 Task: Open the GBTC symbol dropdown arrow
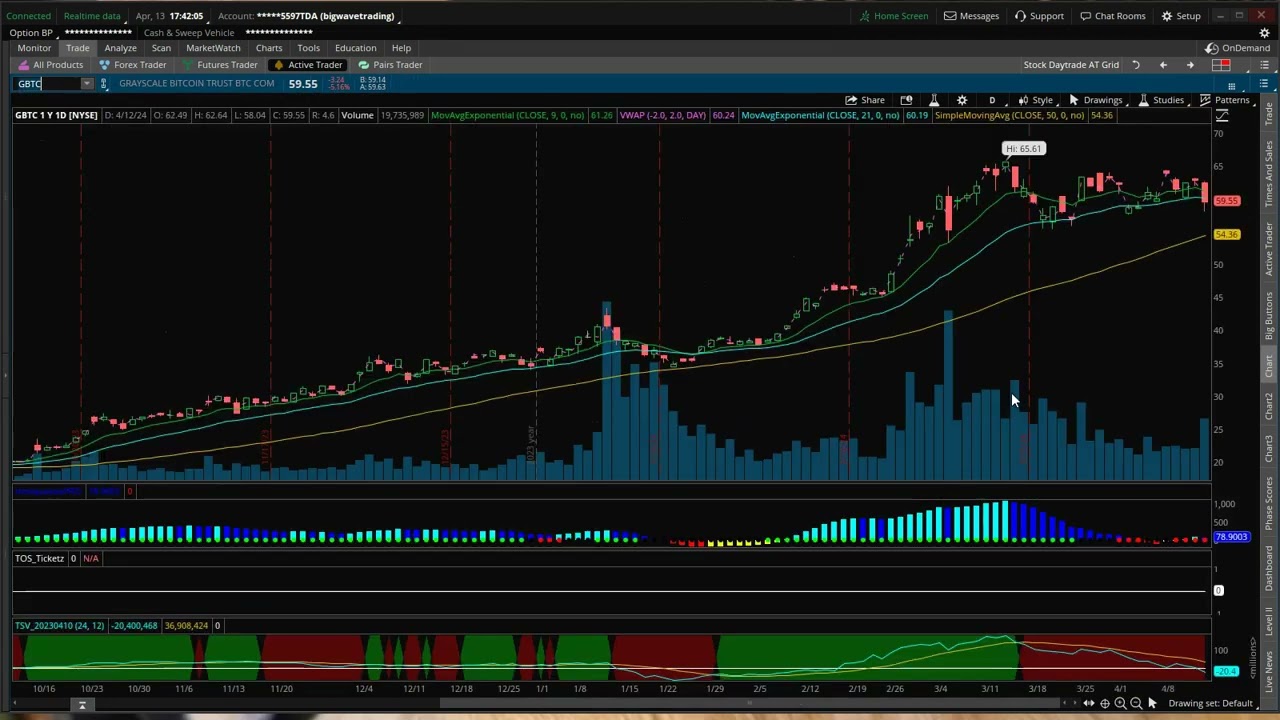click(87, 84)
